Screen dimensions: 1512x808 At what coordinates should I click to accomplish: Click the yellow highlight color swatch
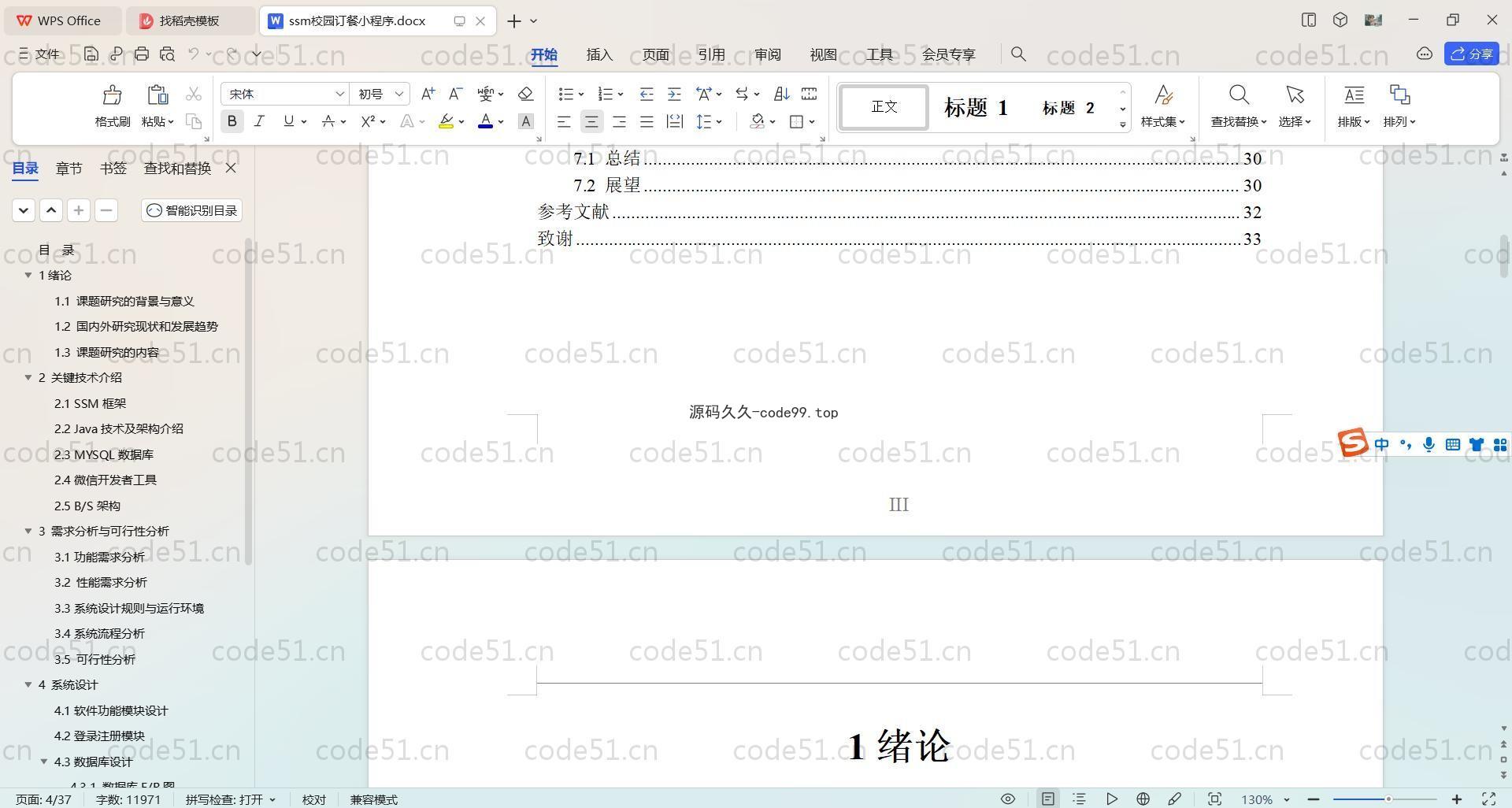447,121
